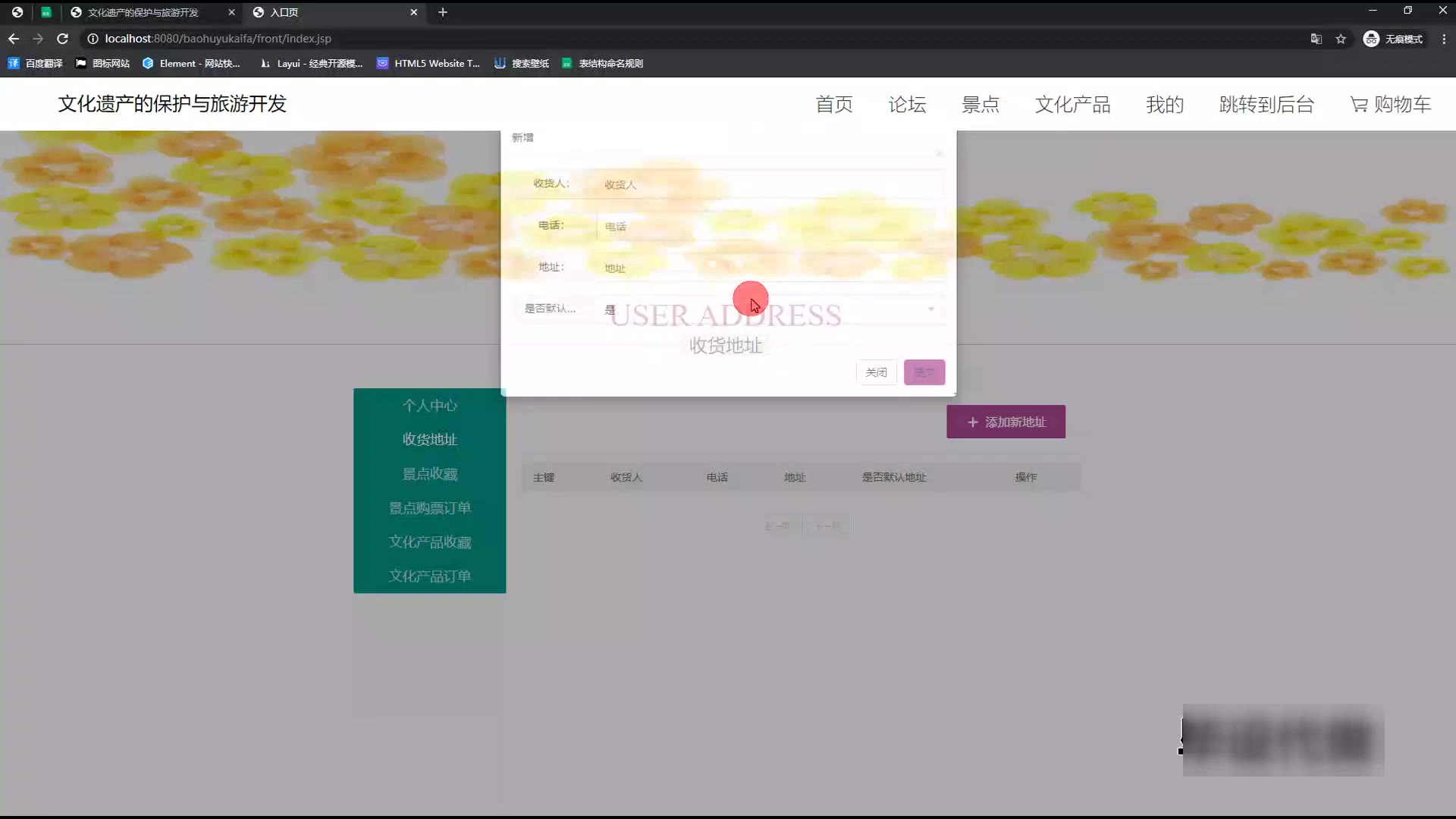Viewport: 1456px width, 819px height.
Task: Click the 收货人 input field
Action: [770, 184]
